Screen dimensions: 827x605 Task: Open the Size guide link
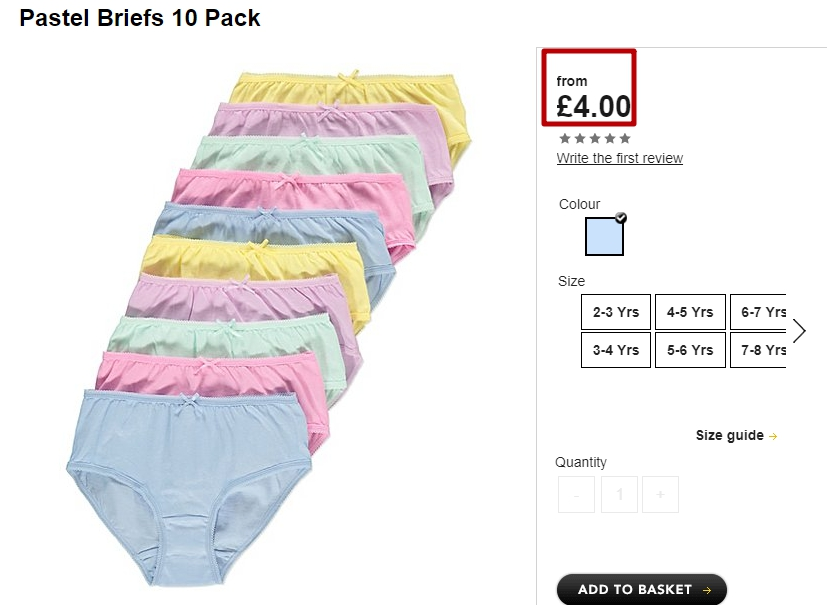[x=729, y=436]
